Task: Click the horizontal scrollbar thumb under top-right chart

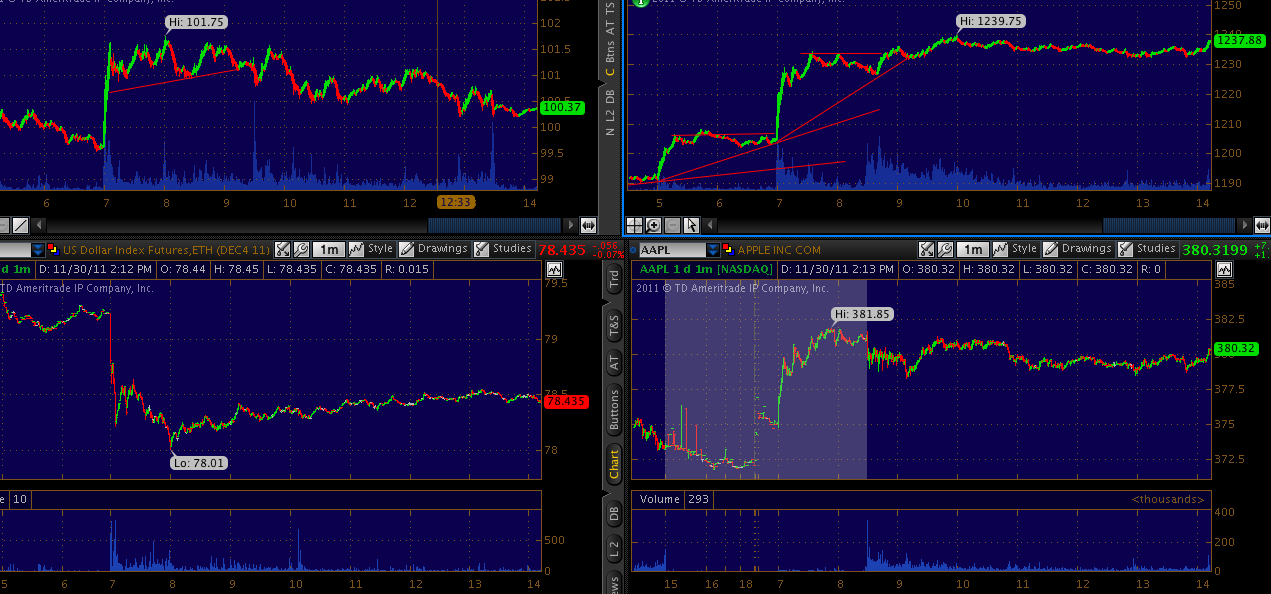Action: point(1168,226)
